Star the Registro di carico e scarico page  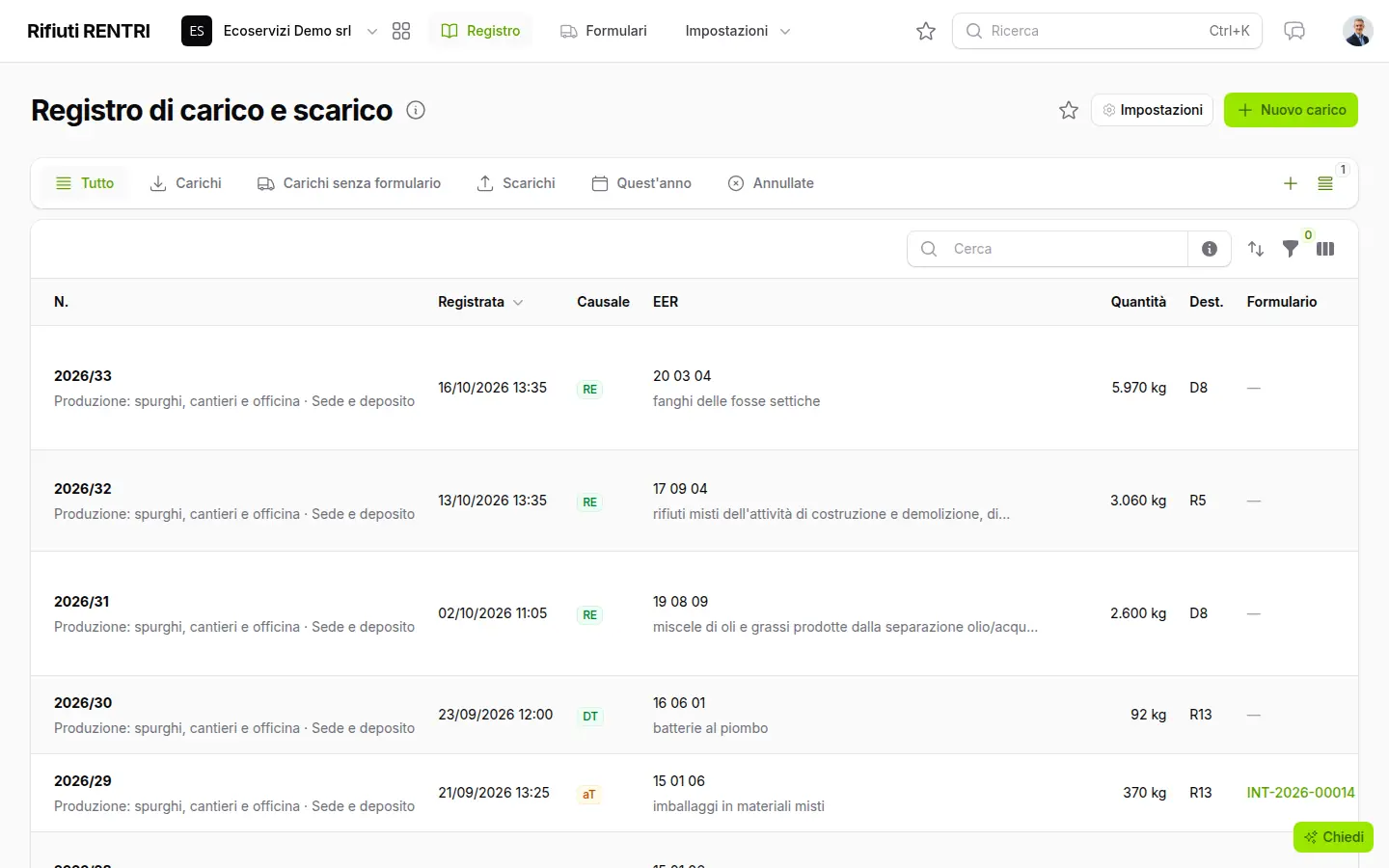click(x=1069, y=110)
